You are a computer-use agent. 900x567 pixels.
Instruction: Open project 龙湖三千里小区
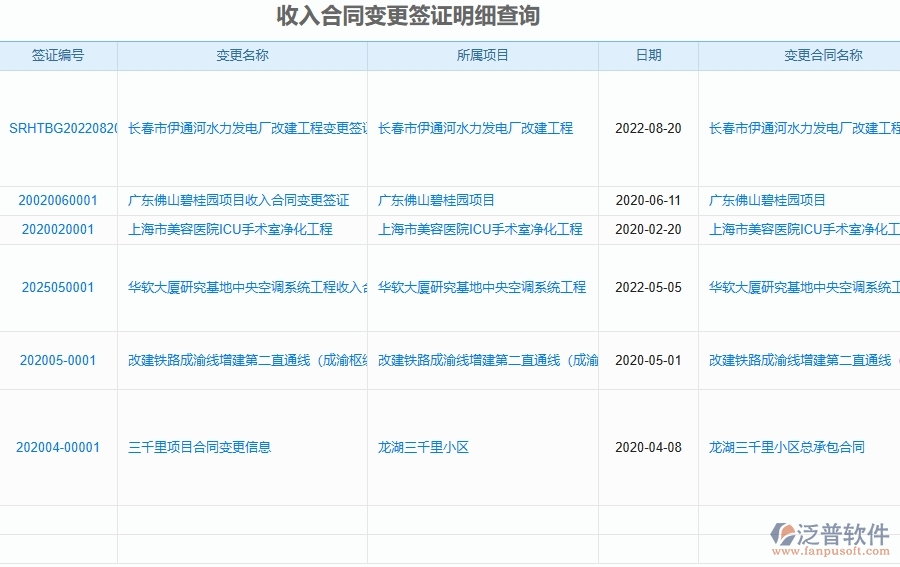(423, 447)
